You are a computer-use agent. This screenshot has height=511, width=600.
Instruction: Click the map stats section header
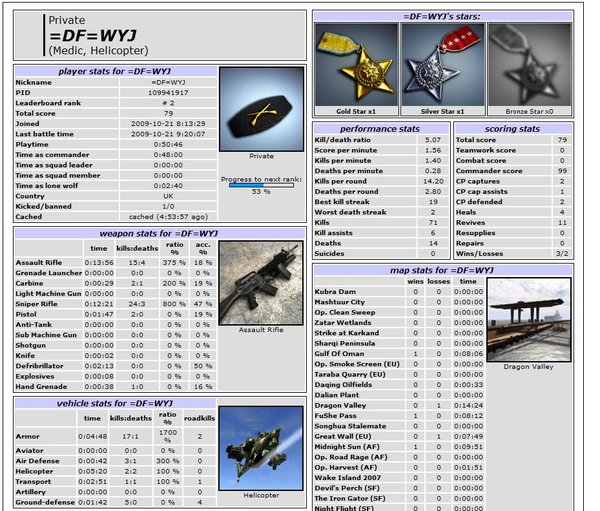coord(442,270)
